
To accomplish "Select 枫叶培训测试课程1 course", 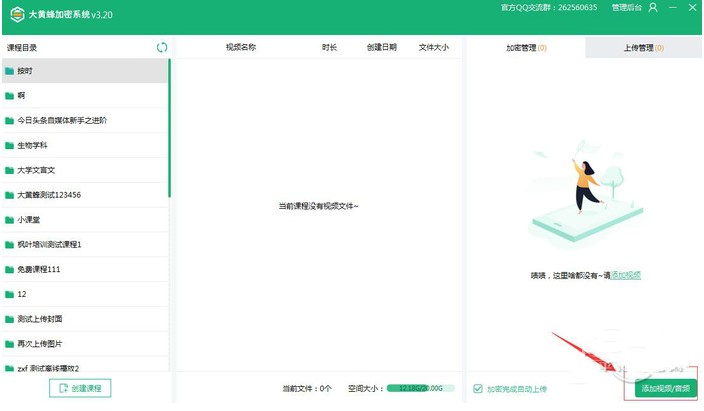I will (85, 244).
